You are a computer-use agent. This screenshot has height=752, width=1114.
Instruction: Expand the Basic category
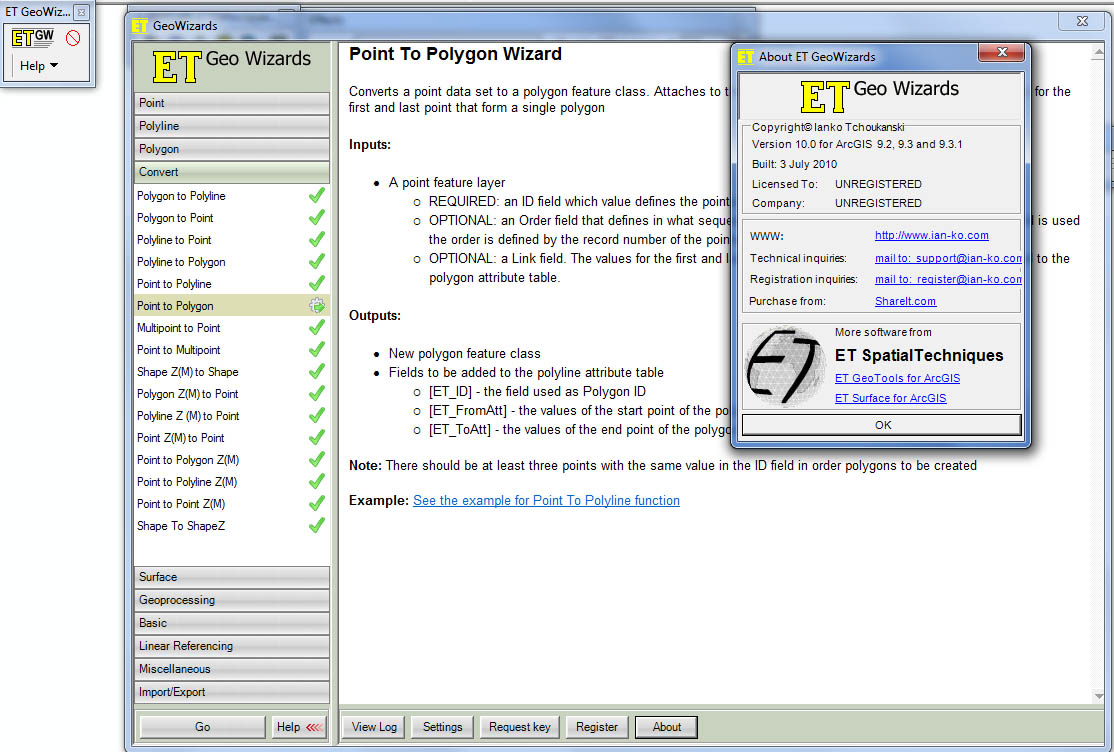coord(232,623)
